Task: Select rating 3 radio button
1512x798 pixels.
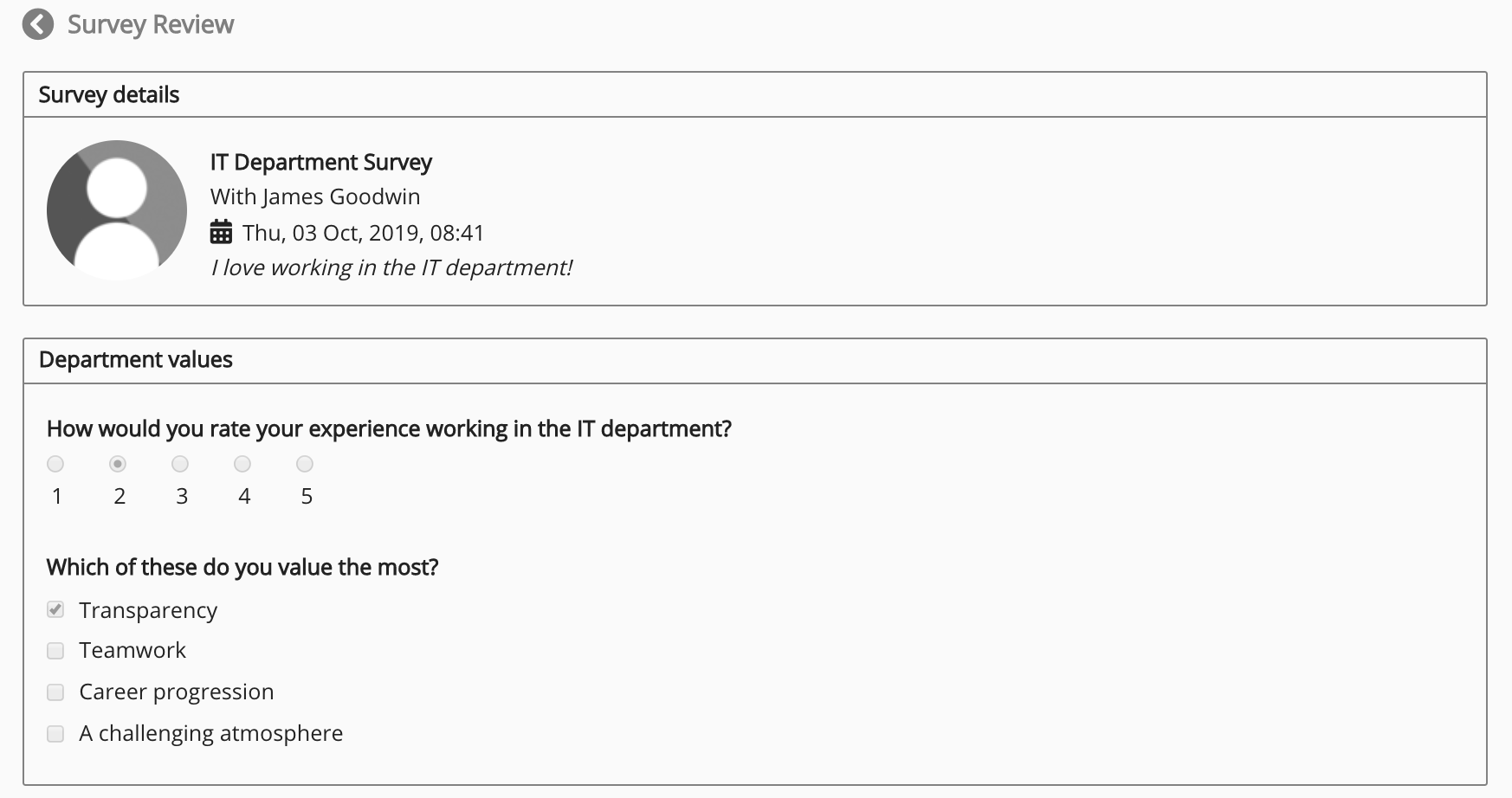Action: [x=180, y=465]
